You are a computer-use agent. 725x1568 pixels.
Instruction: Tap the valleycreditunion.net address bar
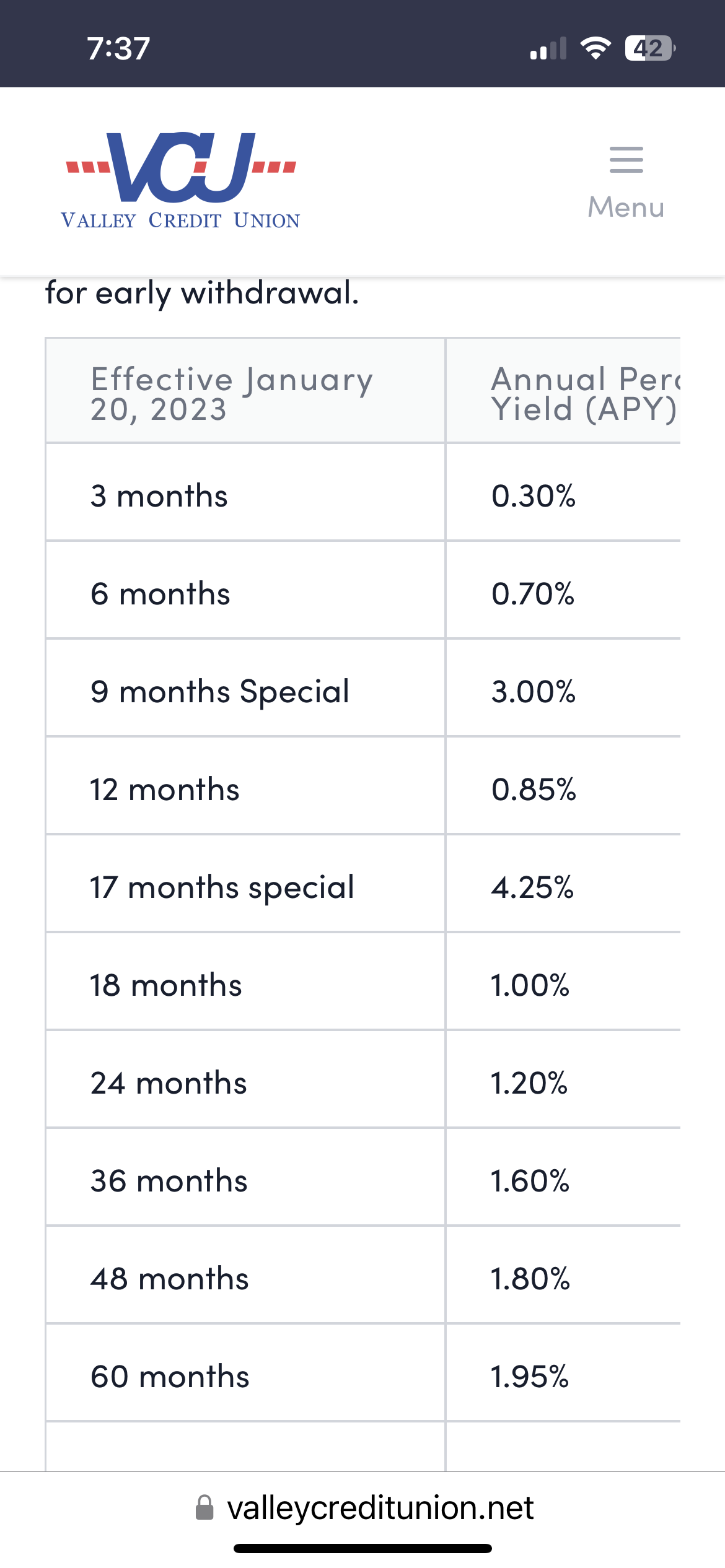pos(379,1507)
